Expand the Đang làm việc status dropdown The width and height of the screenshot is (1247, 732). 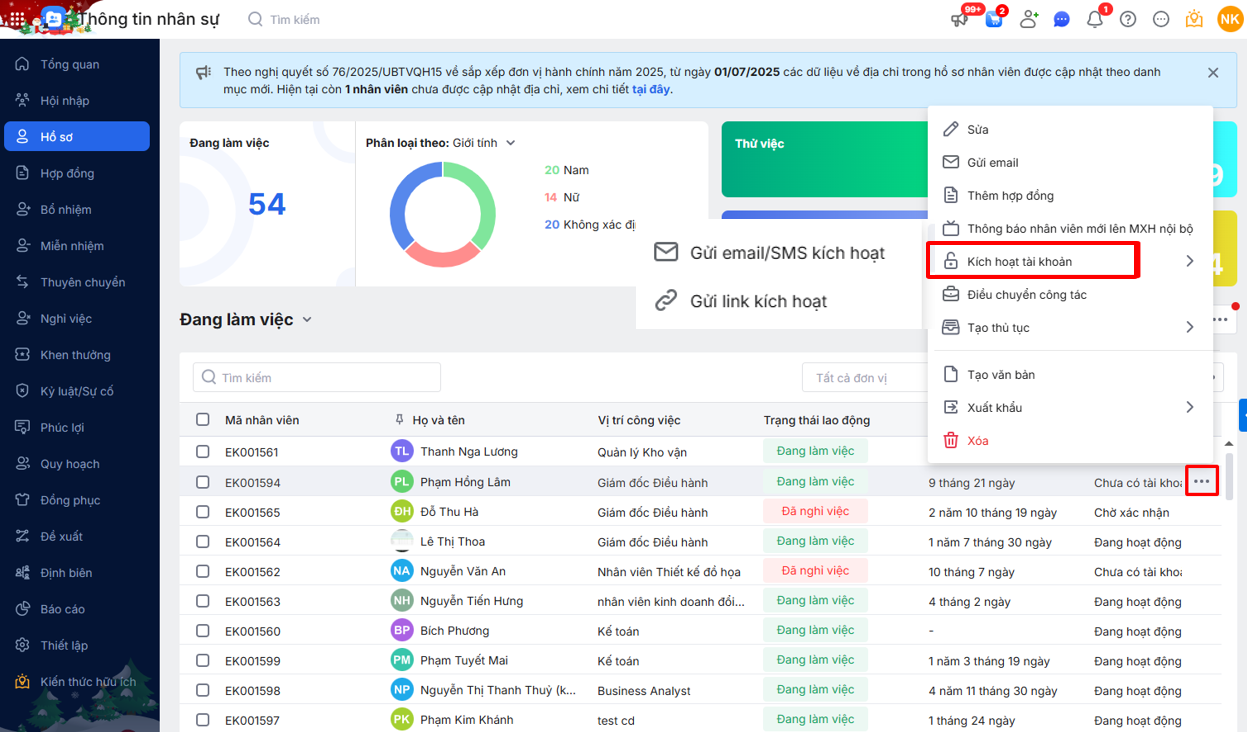point(307,320)
